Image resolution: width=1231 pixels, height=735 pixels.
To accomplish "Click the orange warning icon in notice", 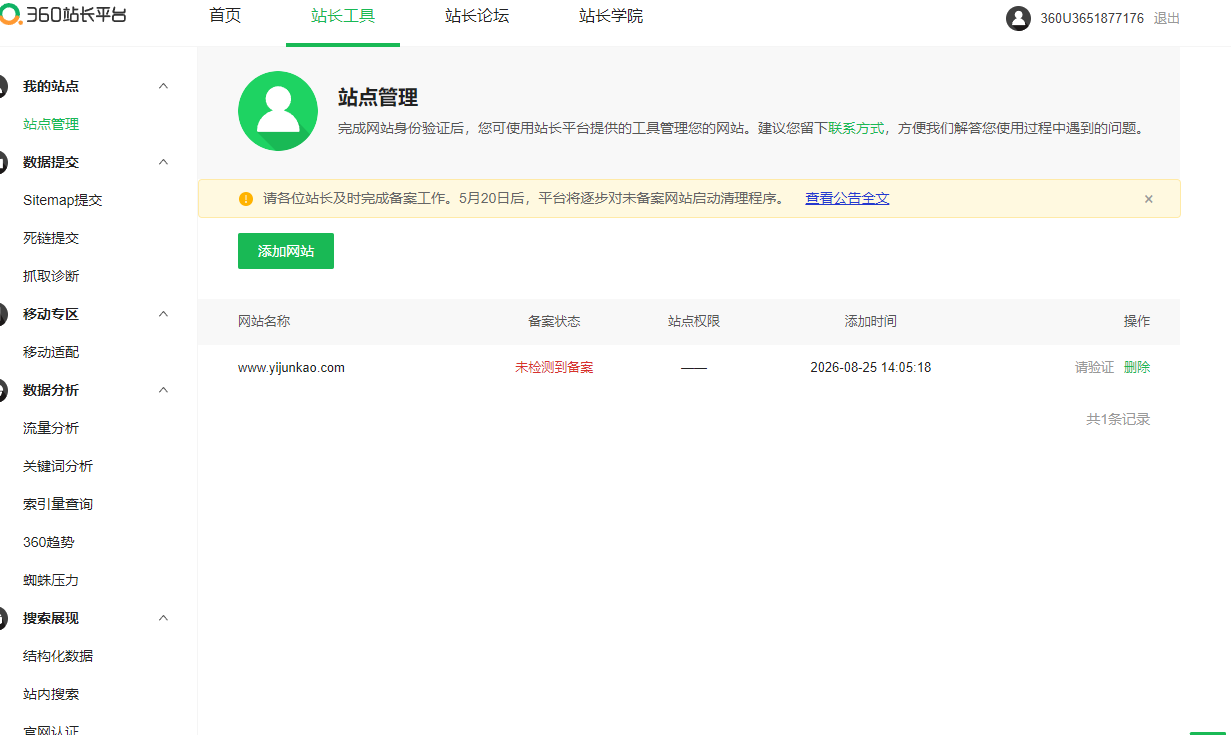I will [x=246, y=199].
